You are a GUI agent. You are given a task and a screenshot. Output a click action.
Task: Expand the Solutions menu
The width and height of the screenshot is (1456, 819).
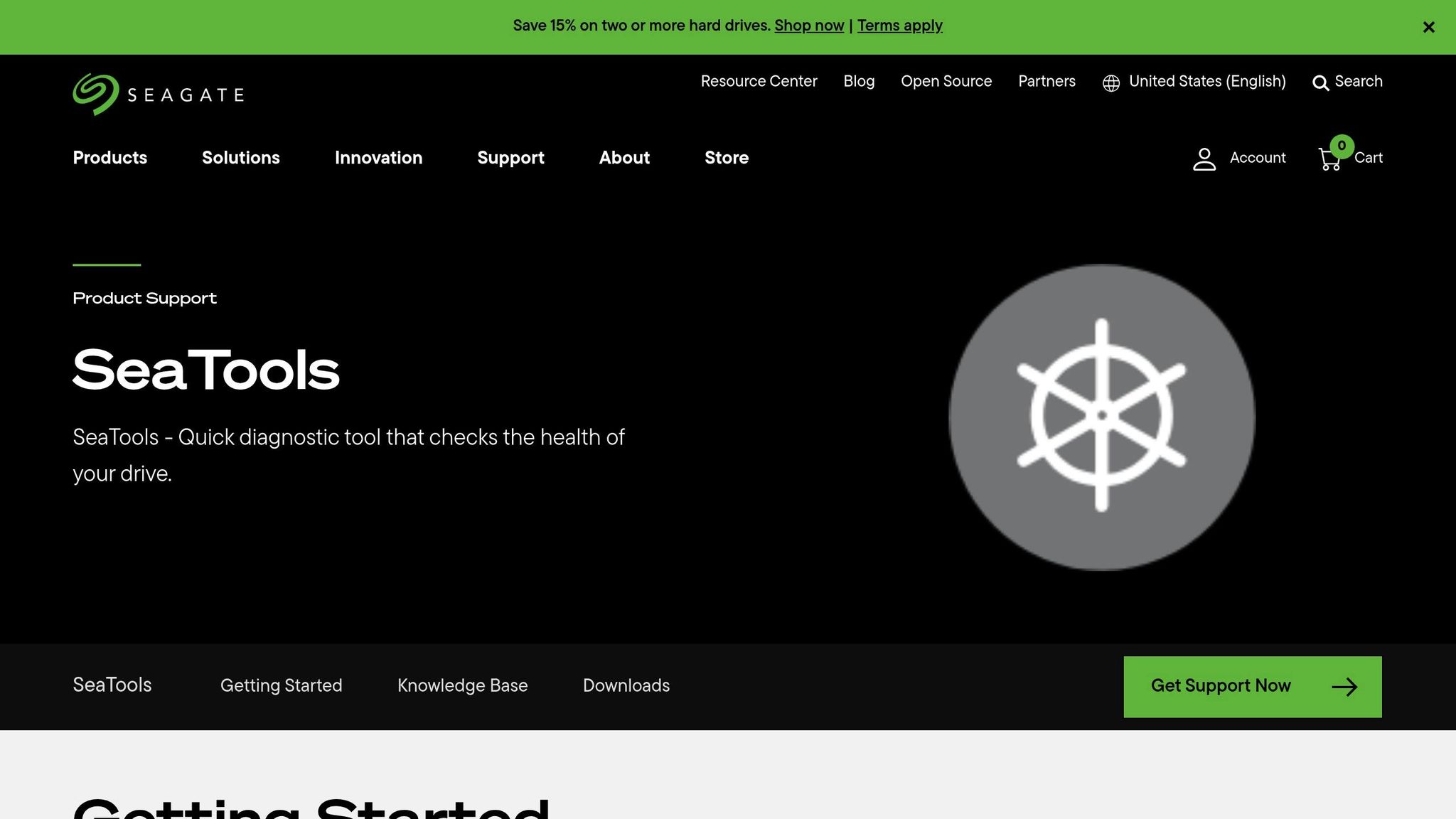pos(240,158)
